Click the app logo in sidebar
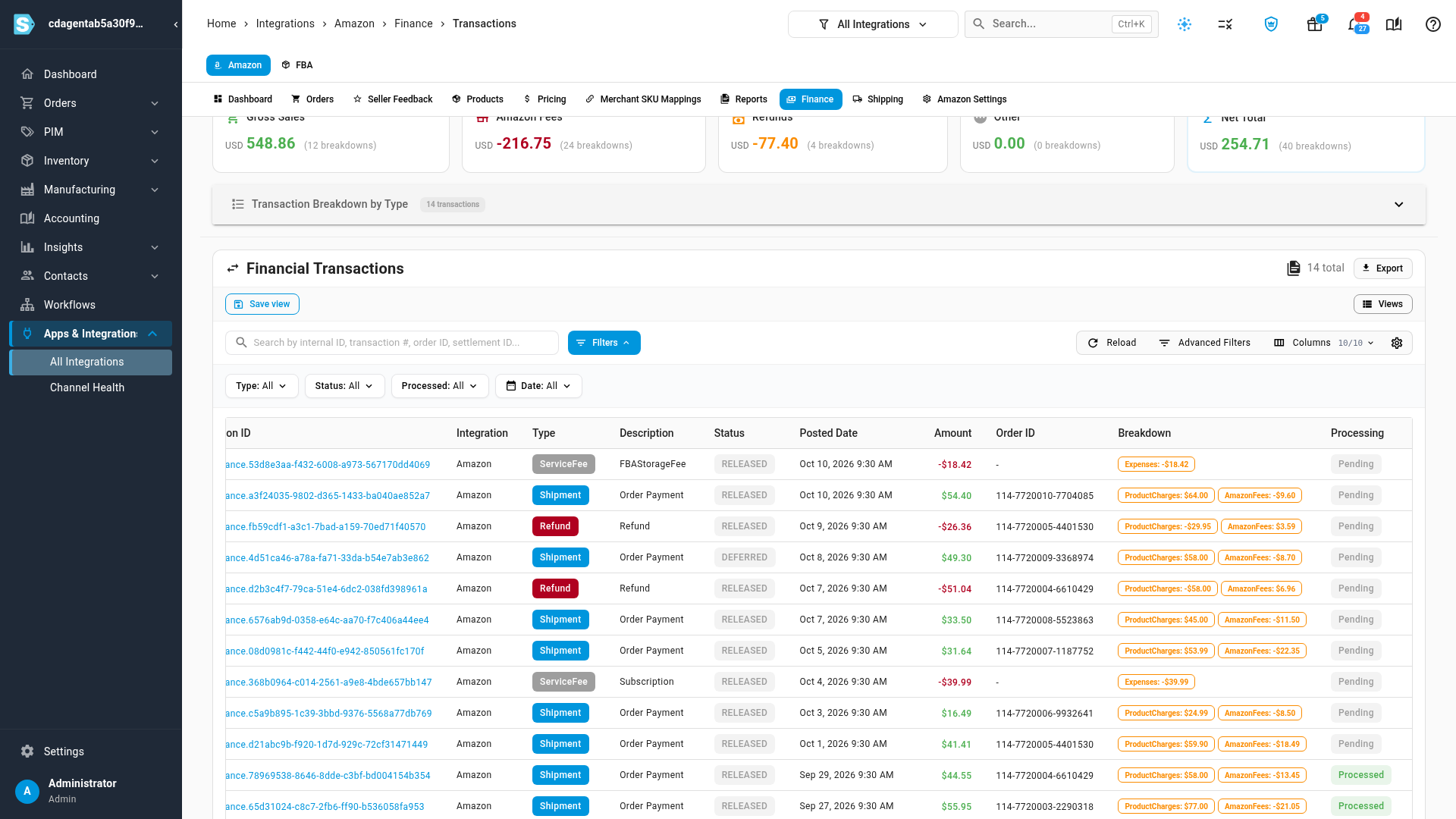This screenshot has width=1456, height=819. tap(24, 24)
